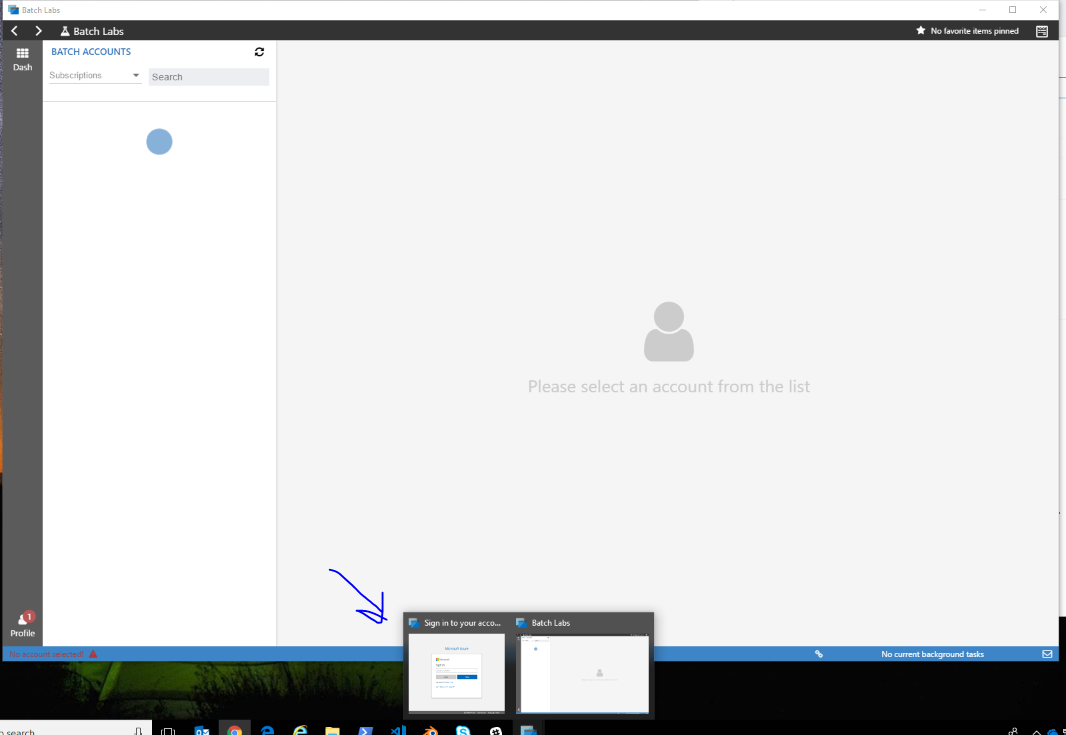Open 'No current background tasks' status
Image resolution: width=1066 pixels, height=735 pixels.
932,654
